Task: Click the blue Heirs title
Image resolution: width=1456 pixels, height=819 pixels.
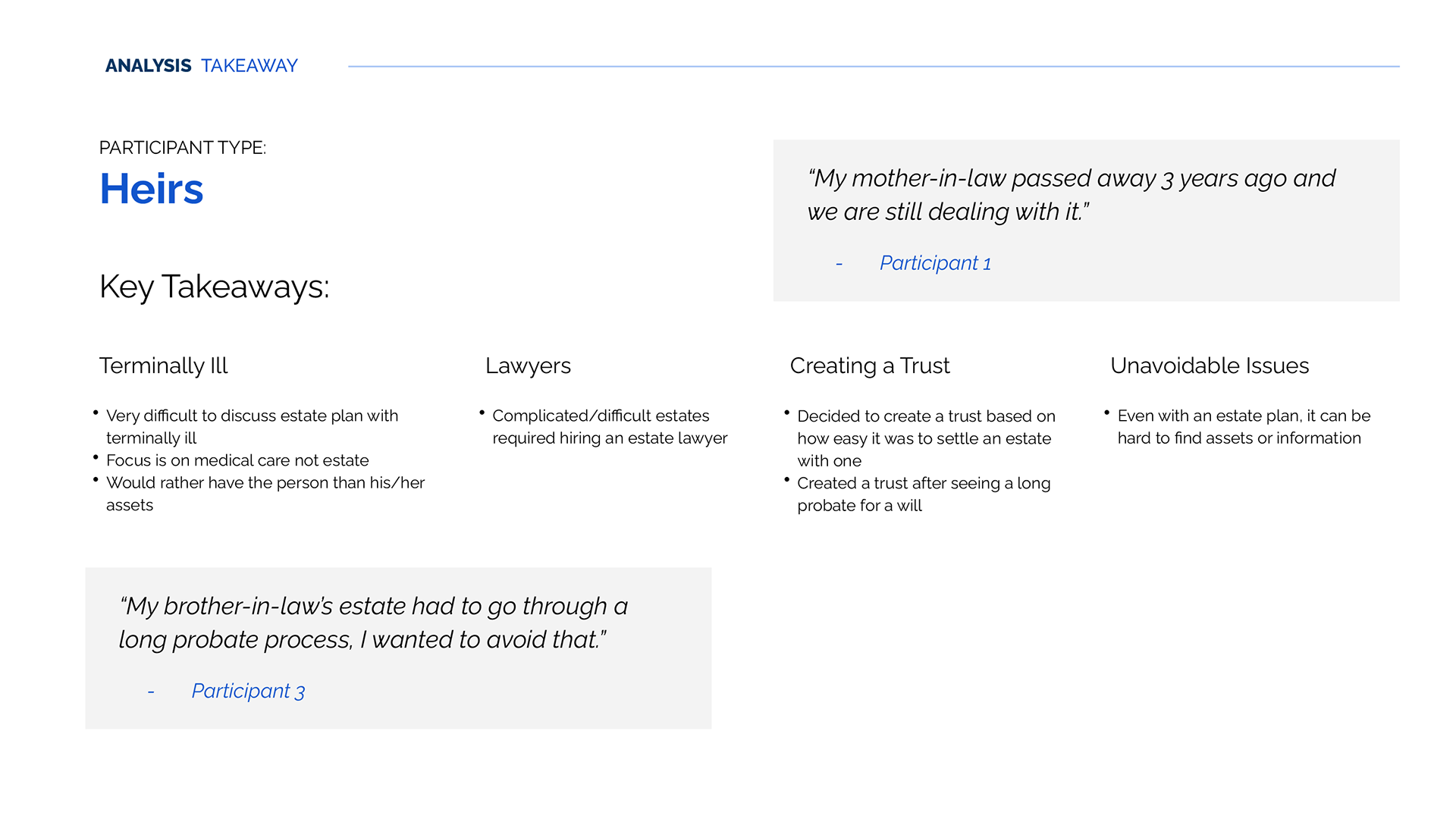Action: tap(152, 189)
